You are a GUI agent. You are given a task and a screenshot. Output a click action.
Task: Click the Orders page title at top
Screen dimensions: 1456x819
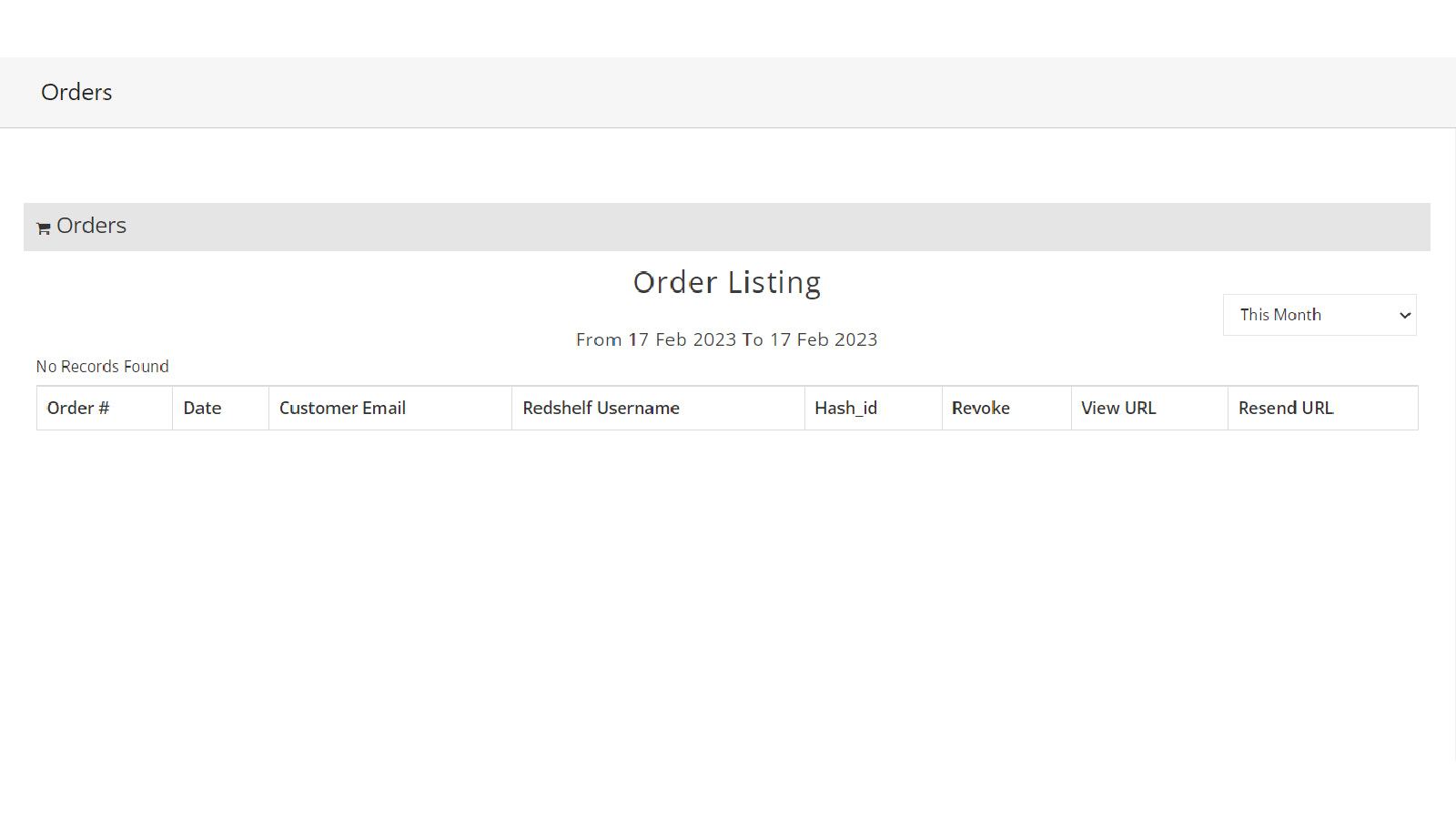pos(76,92)
